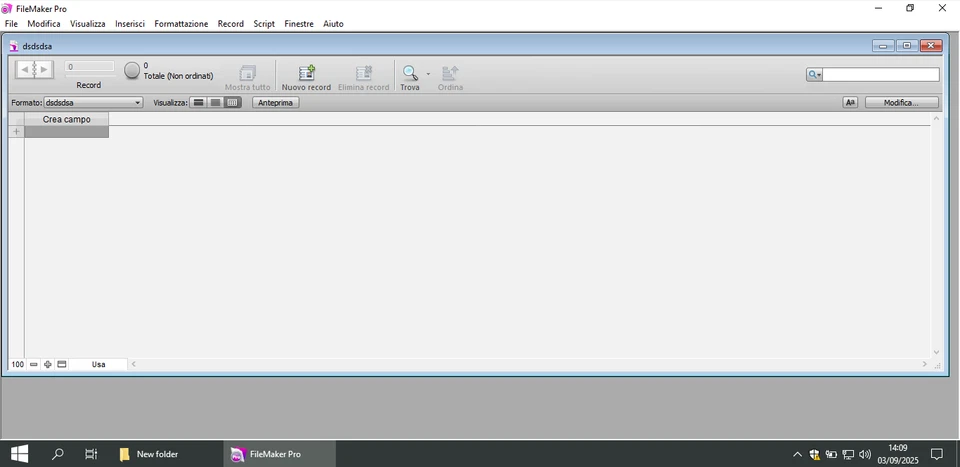Viewport: 960px width, 467px height.
Task: Click the horizontal scrollbar right arrow
Action: (925, 364)
